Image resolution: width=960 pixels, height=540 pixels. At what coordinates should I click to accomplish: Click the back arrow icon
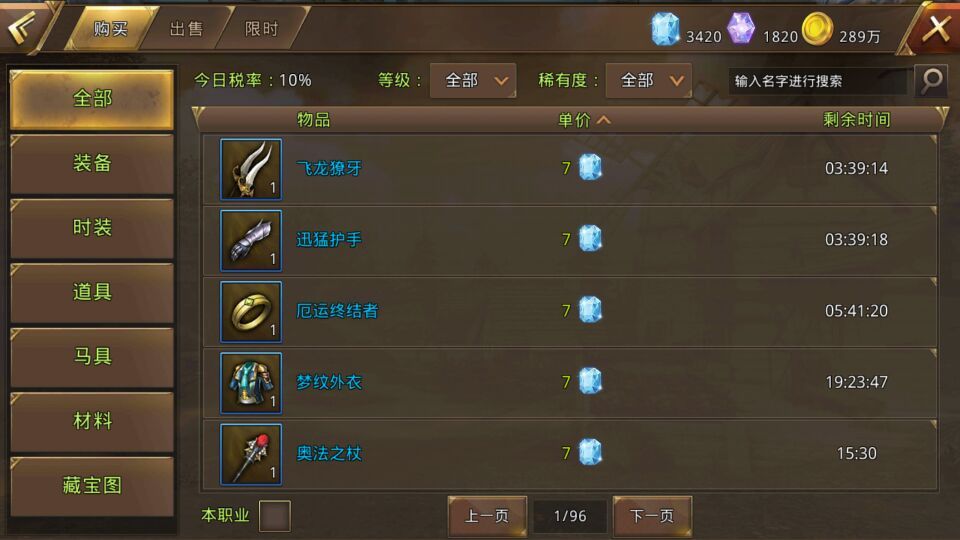[23, 28]
